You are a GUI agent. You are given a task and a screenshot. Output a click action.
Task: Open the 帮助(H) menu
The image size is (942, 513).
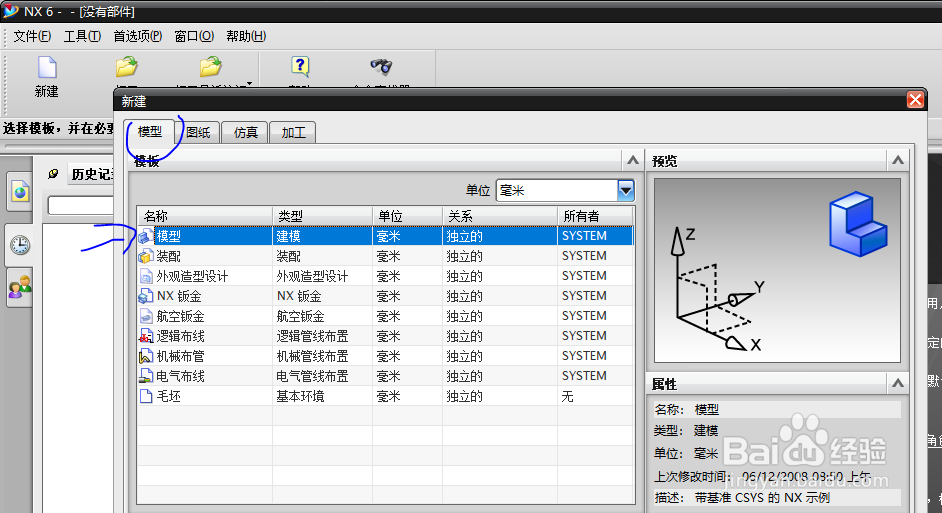[246, 36]
